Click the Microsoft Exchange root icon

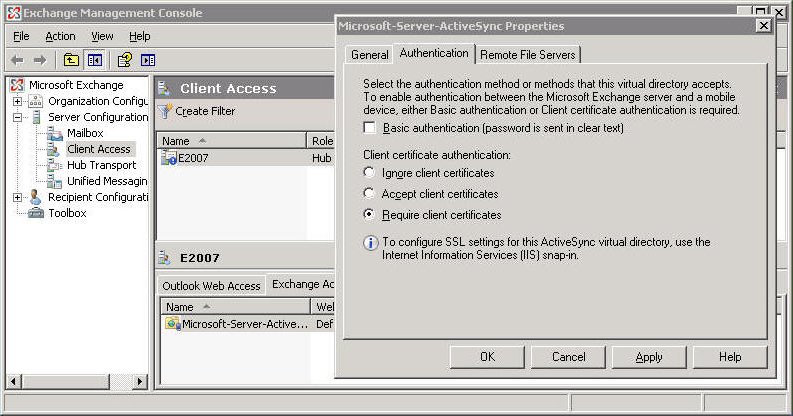click(x=17, y=85)
